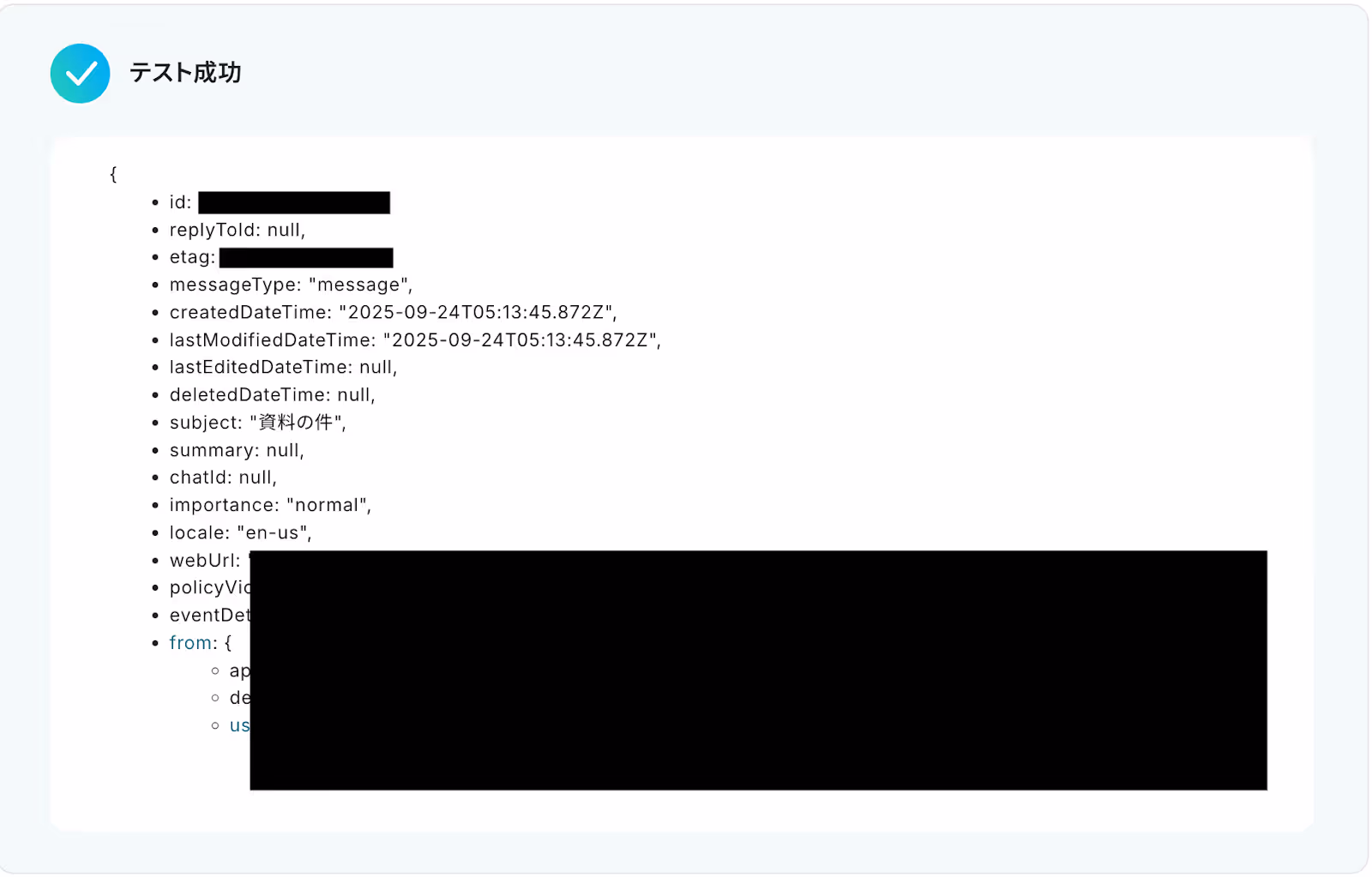1372x877 pixels.
Task: Click the webUrl key label
Action: pyautogui.click(x=205, y=560)
